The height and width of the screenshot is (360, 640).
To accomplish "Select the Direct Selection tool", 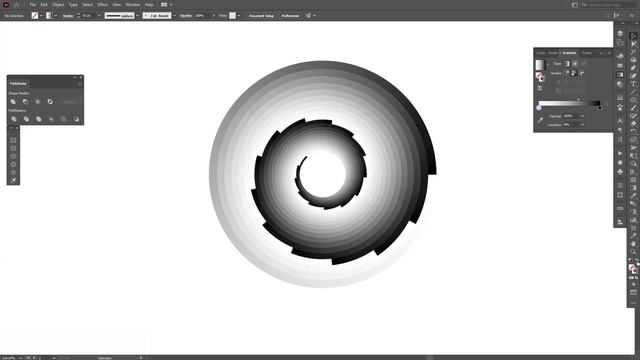I will pyautogui.click(x=633, y=44).
